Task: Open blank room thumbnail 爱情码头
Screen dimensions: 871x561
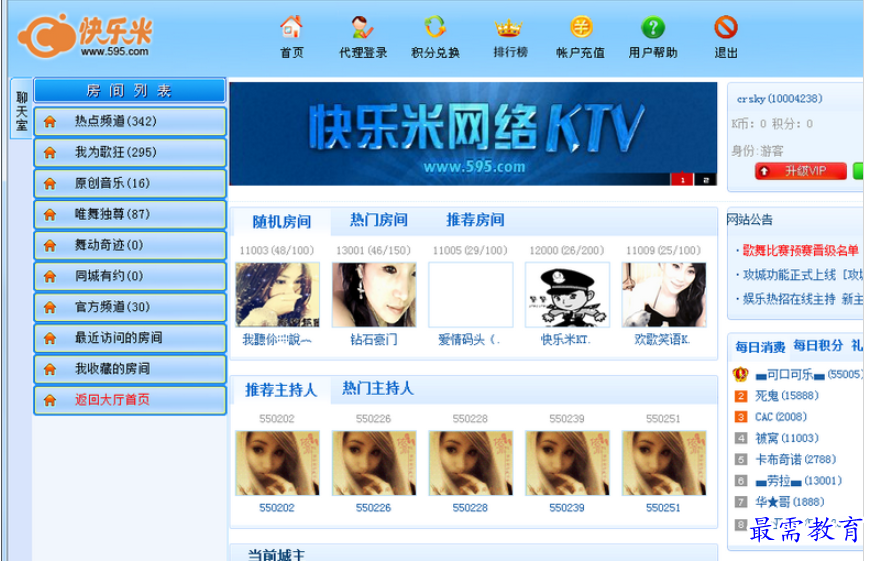Action: tap(470, 295)
